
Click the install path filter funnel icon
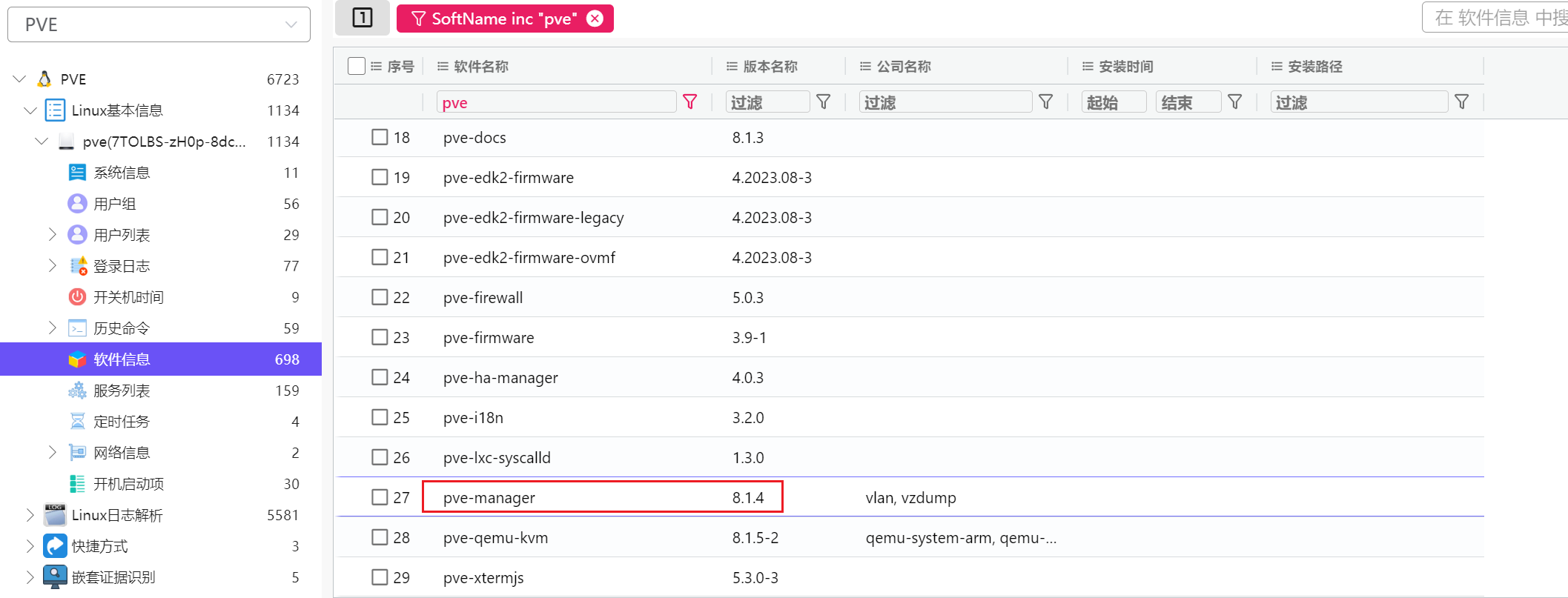click(x=1461, y=102)
